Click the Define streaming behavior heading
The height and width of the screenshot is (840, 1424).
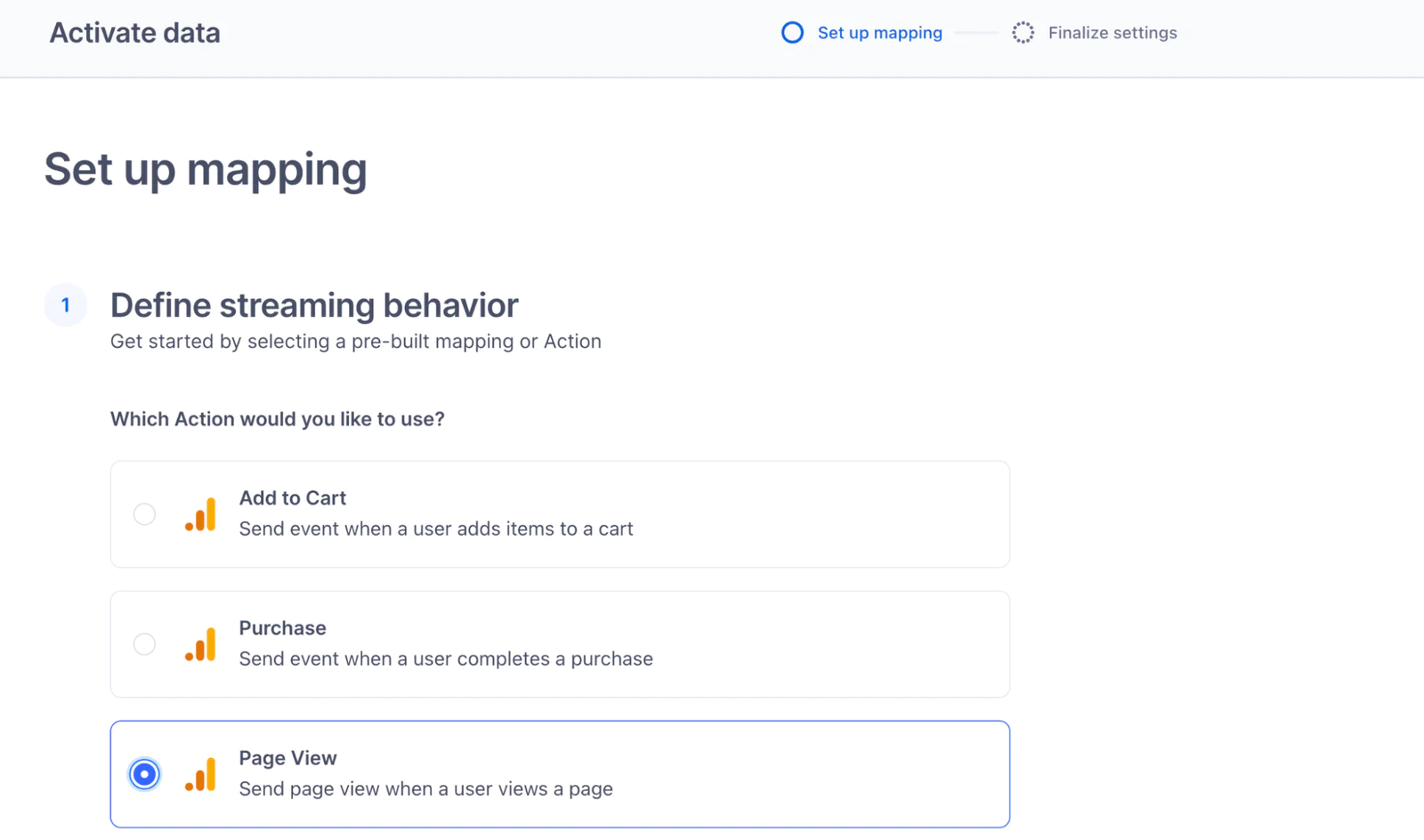pos(313,305)
